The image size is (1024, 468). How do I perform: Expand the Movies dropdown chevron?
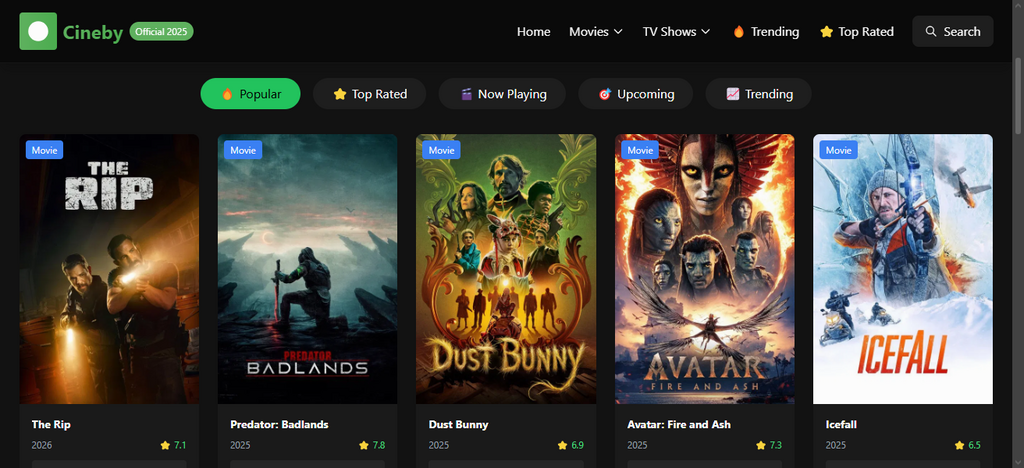(618, 31)
